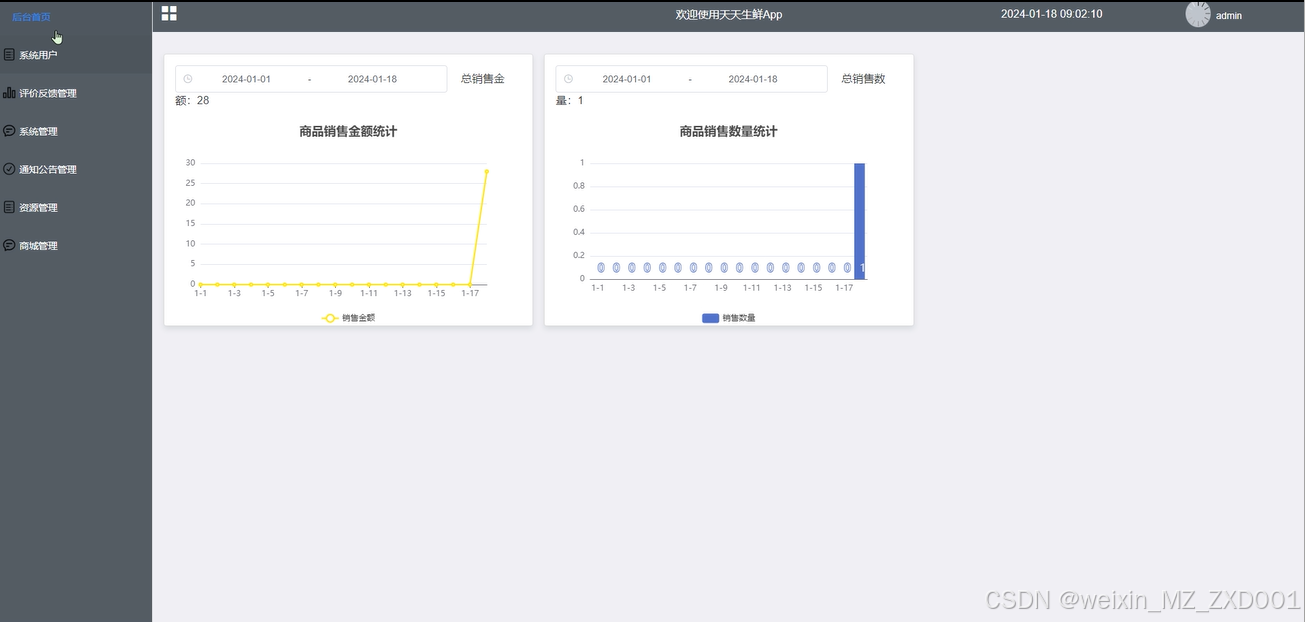Image resolution: width=1305 pixels, height=622 pixels.
Task: Click the 欢迎使用天天生鲜App header text
Action: click(x=729, y=15)
